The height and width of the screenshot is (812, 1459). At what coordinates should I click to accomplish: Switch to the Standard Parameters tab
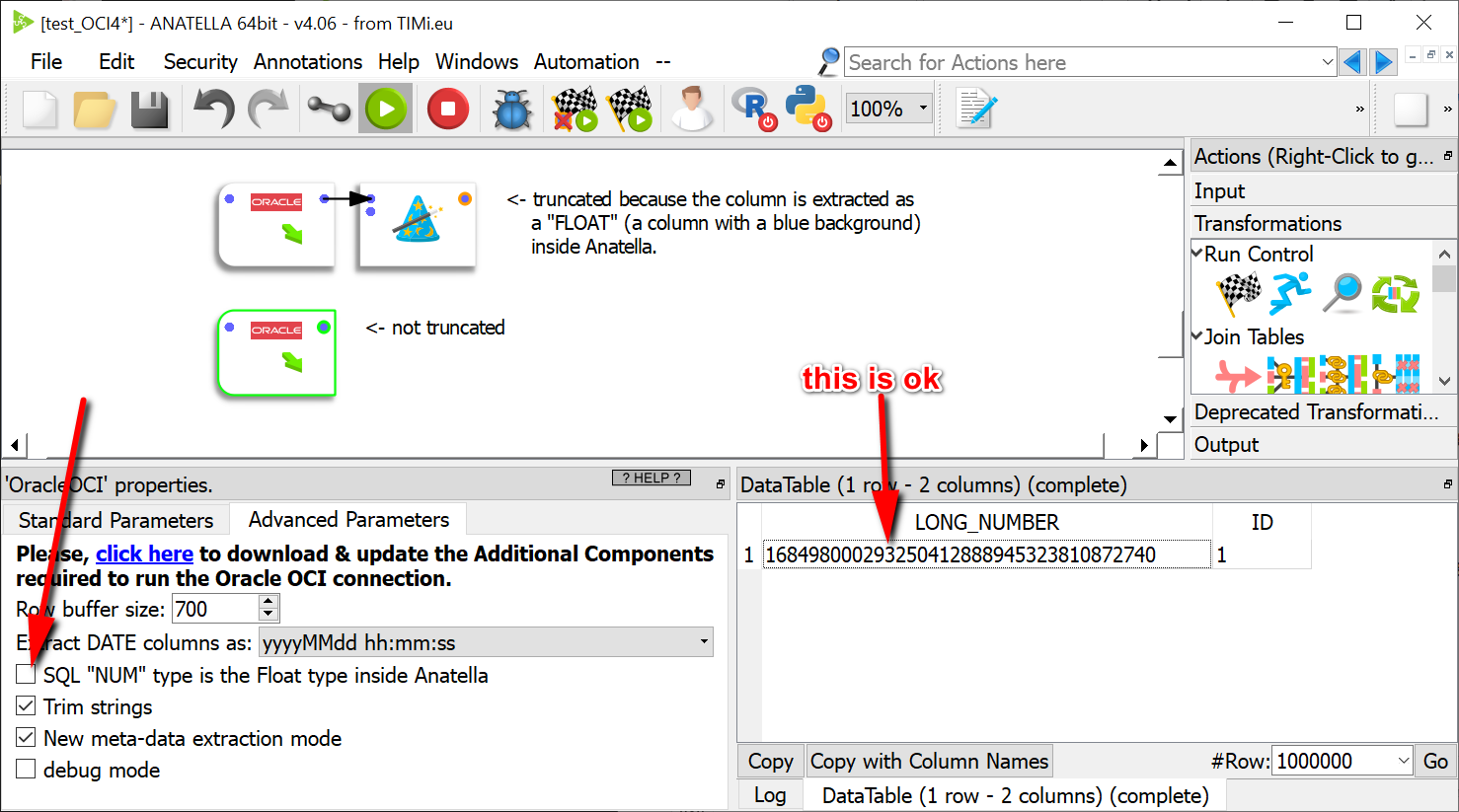[x=115, y=520]
